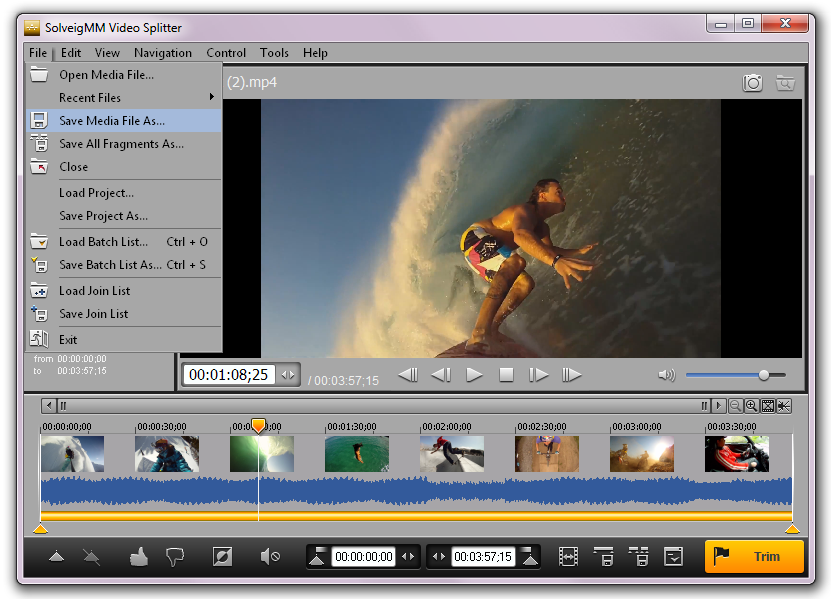
Task: Click the film strip frames icon near Trim
Action: click(568, 556)
